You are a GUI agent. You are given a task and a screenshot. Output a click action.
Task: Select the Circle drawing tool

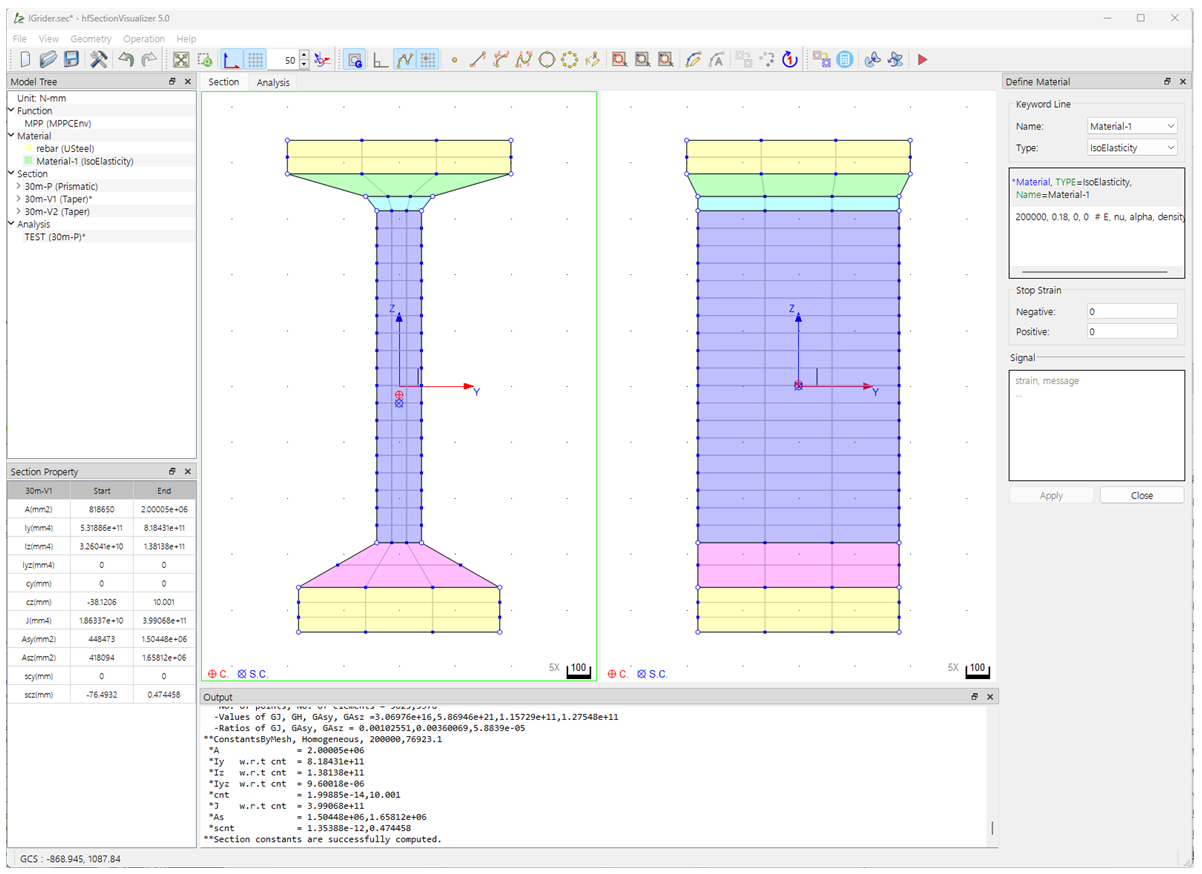tap(547, 60)
